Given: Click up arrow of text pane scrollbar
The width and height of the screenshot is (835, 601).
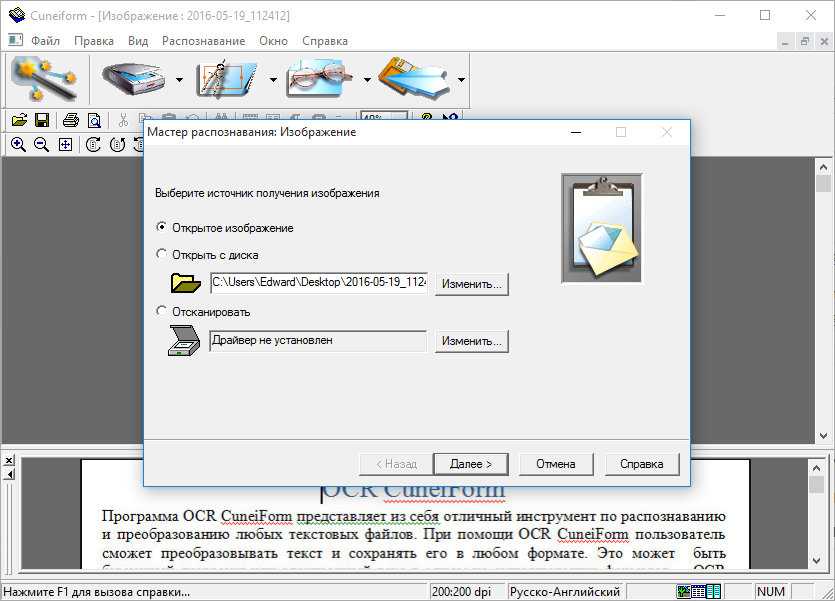Looking at the screenshot, I should 816,467.
